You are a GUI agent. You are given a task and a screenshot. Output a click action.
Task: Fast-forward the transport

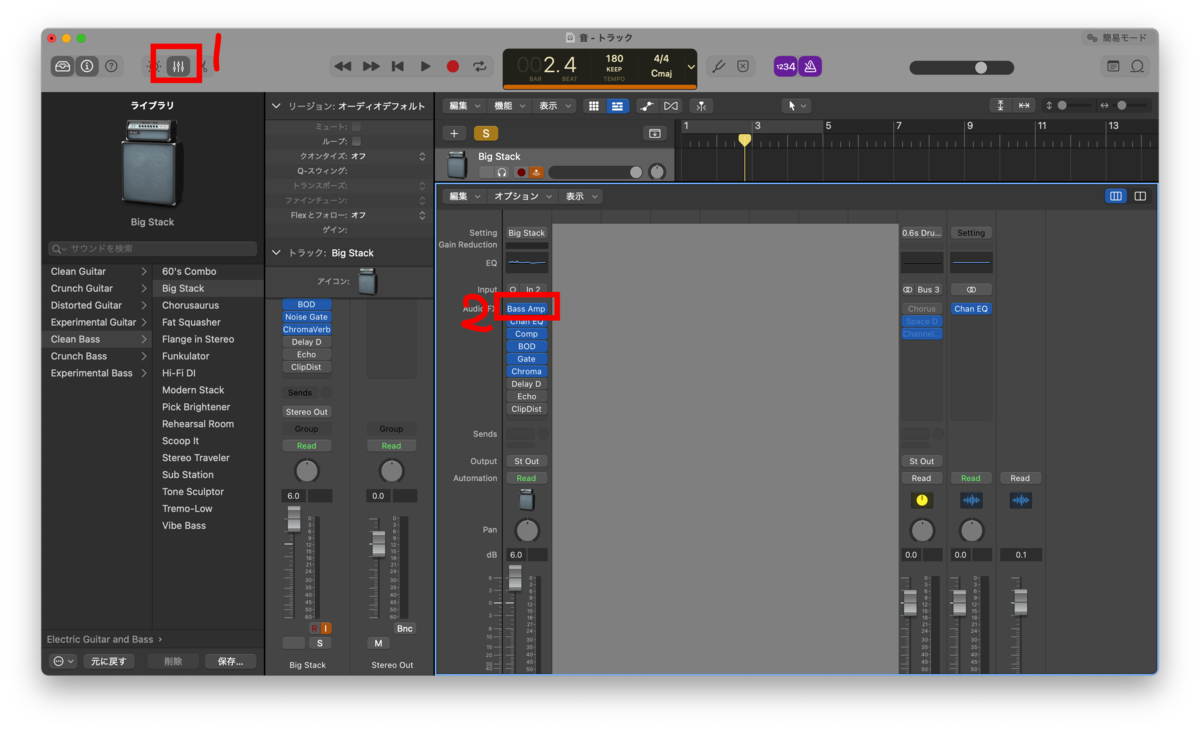(x=371, y=66)
